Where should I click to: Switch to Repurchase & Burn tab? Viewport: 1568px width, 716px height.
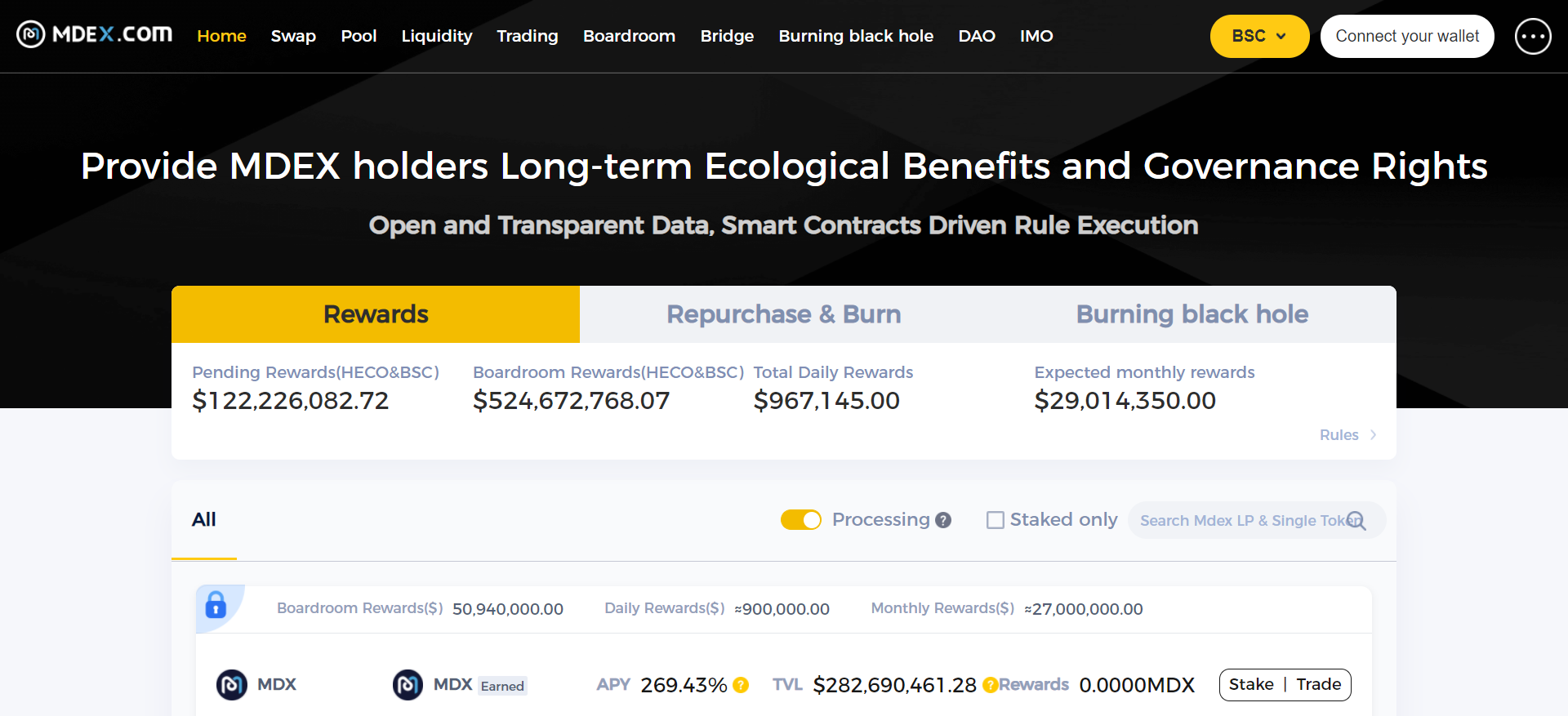point(784,314)
